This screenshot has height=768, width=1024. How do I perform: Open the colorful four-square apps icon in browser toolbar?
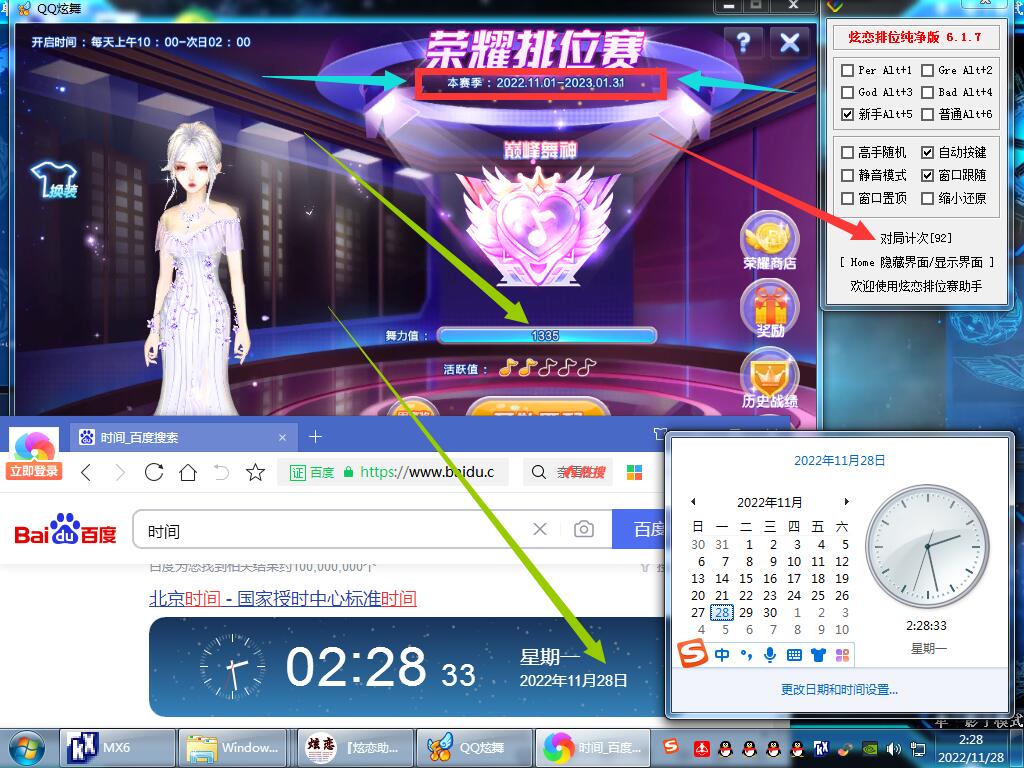click(x=634, y=472)
